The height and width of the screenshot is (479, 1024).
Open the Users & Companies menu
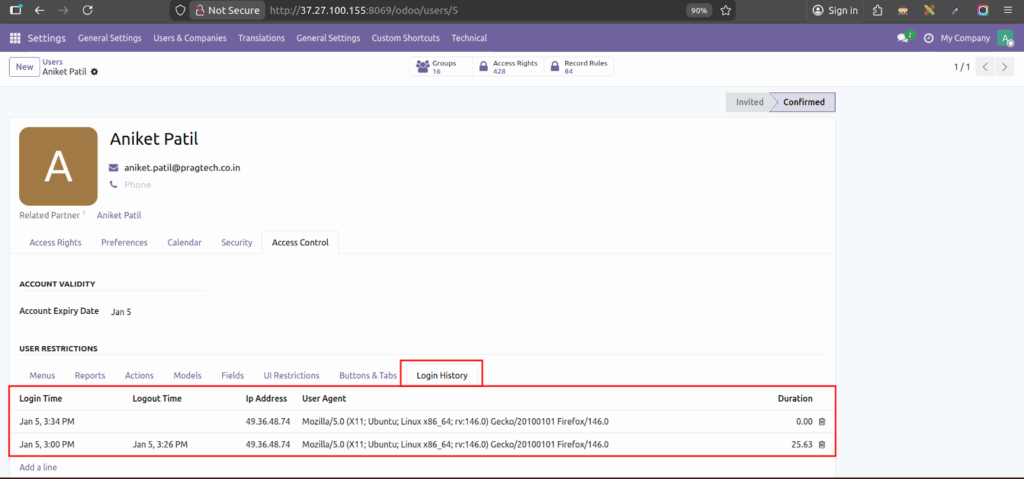point(190,38)
